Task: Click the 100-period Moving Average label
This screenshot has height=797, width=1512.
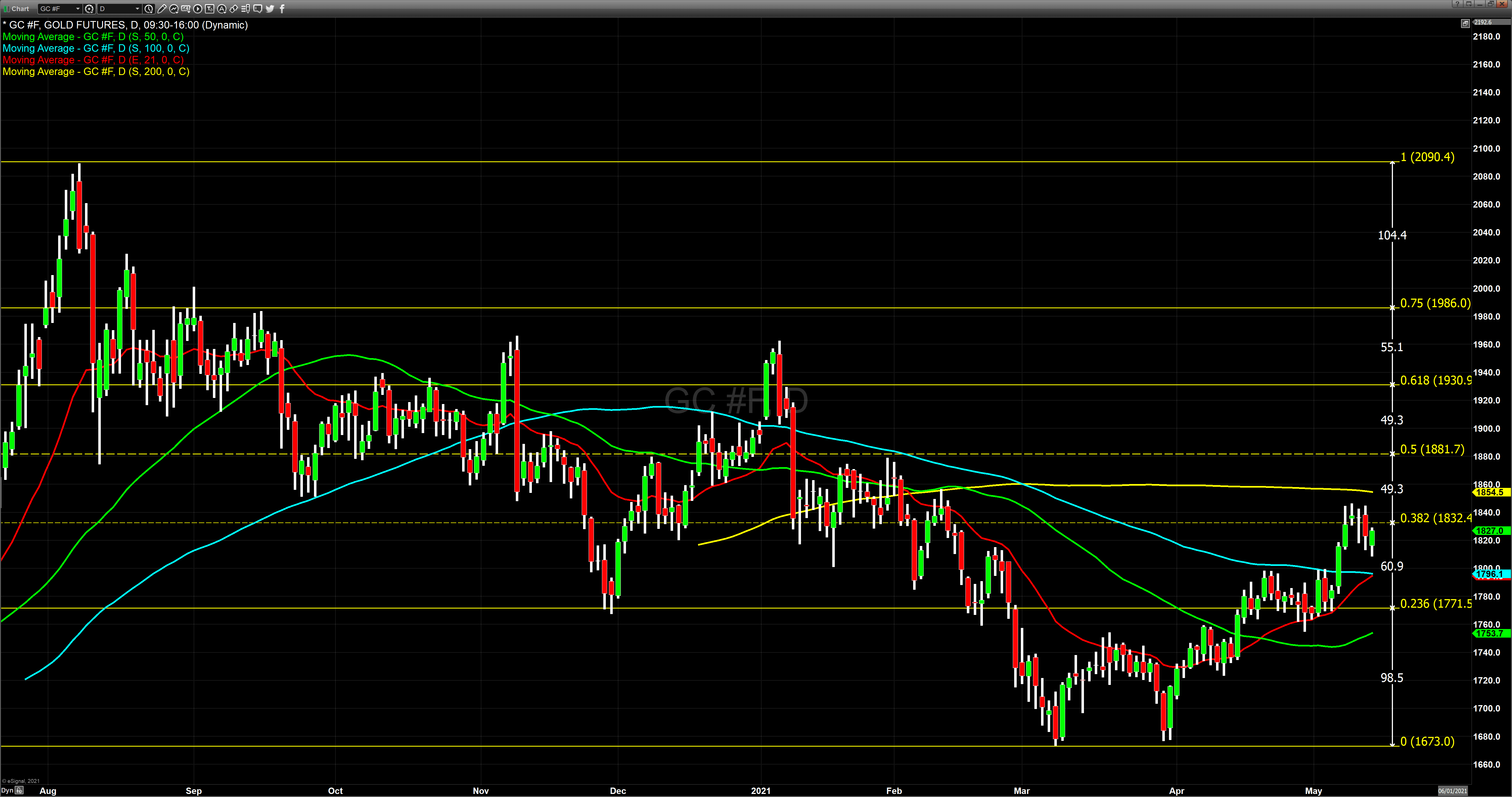Action: click(x=96, y=48)
